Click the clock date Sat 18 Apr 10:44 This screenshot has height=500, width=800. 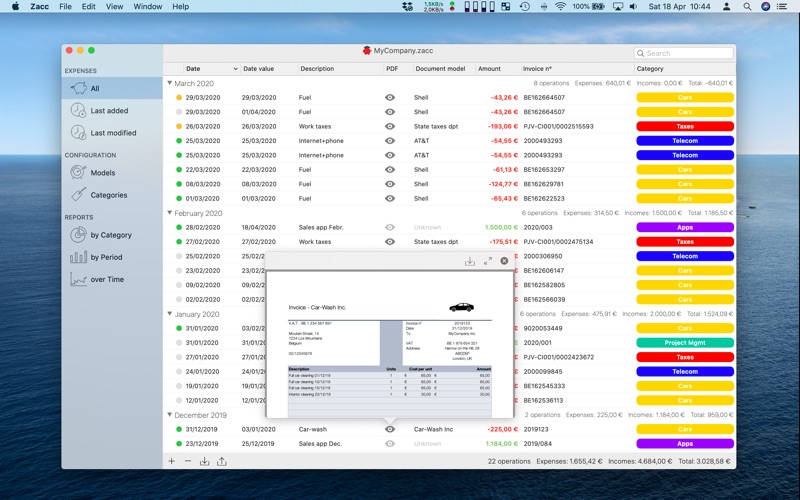click(x=679, y=7)
